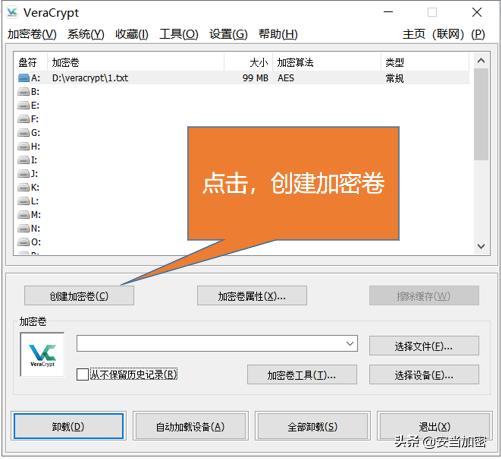Open the 加密卷(V) menu
Viewport: 501px width, 459px height.
point(32,34)
